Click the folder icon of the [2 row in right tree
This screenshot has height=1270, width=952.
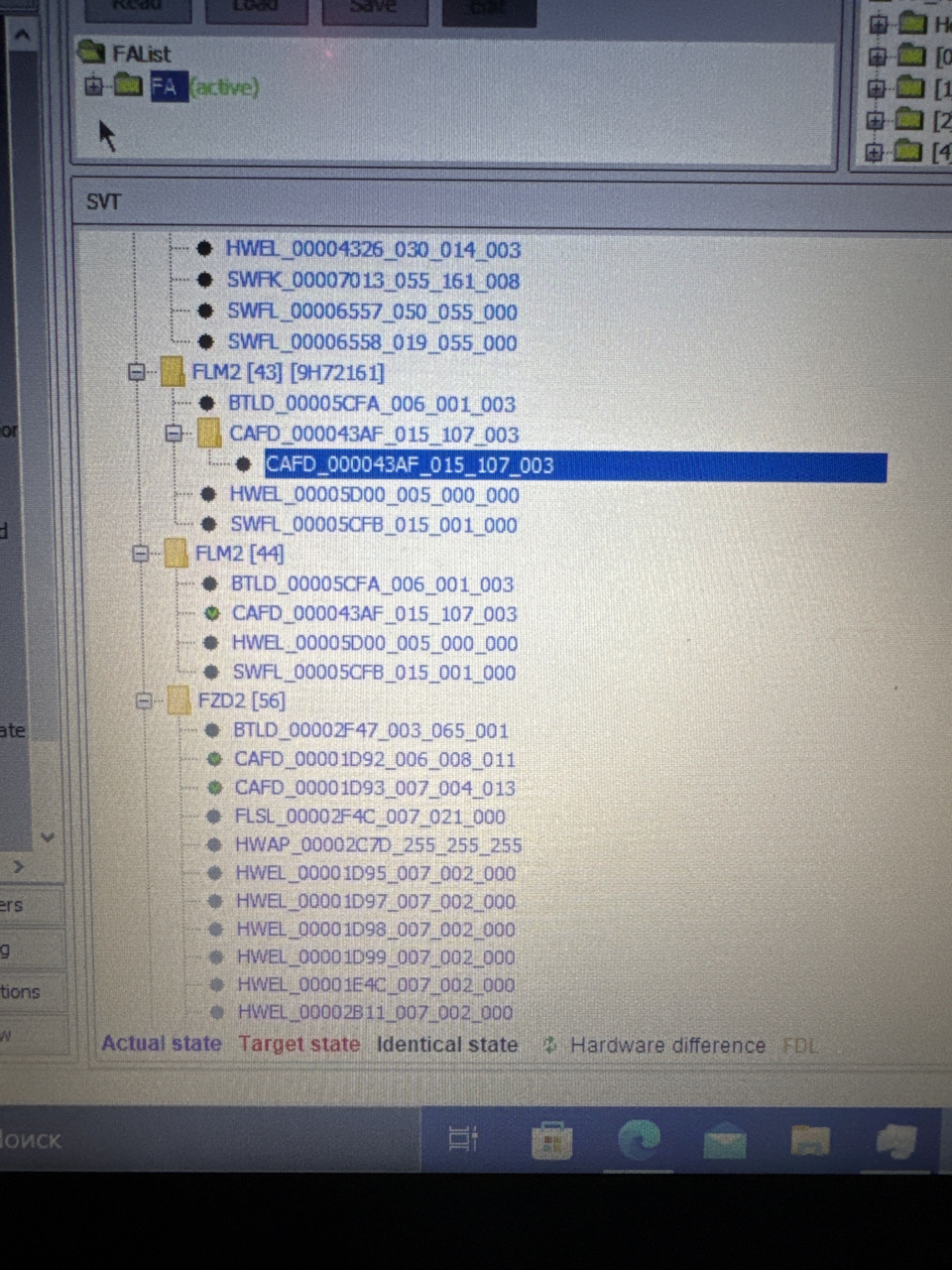click(909, 120)
